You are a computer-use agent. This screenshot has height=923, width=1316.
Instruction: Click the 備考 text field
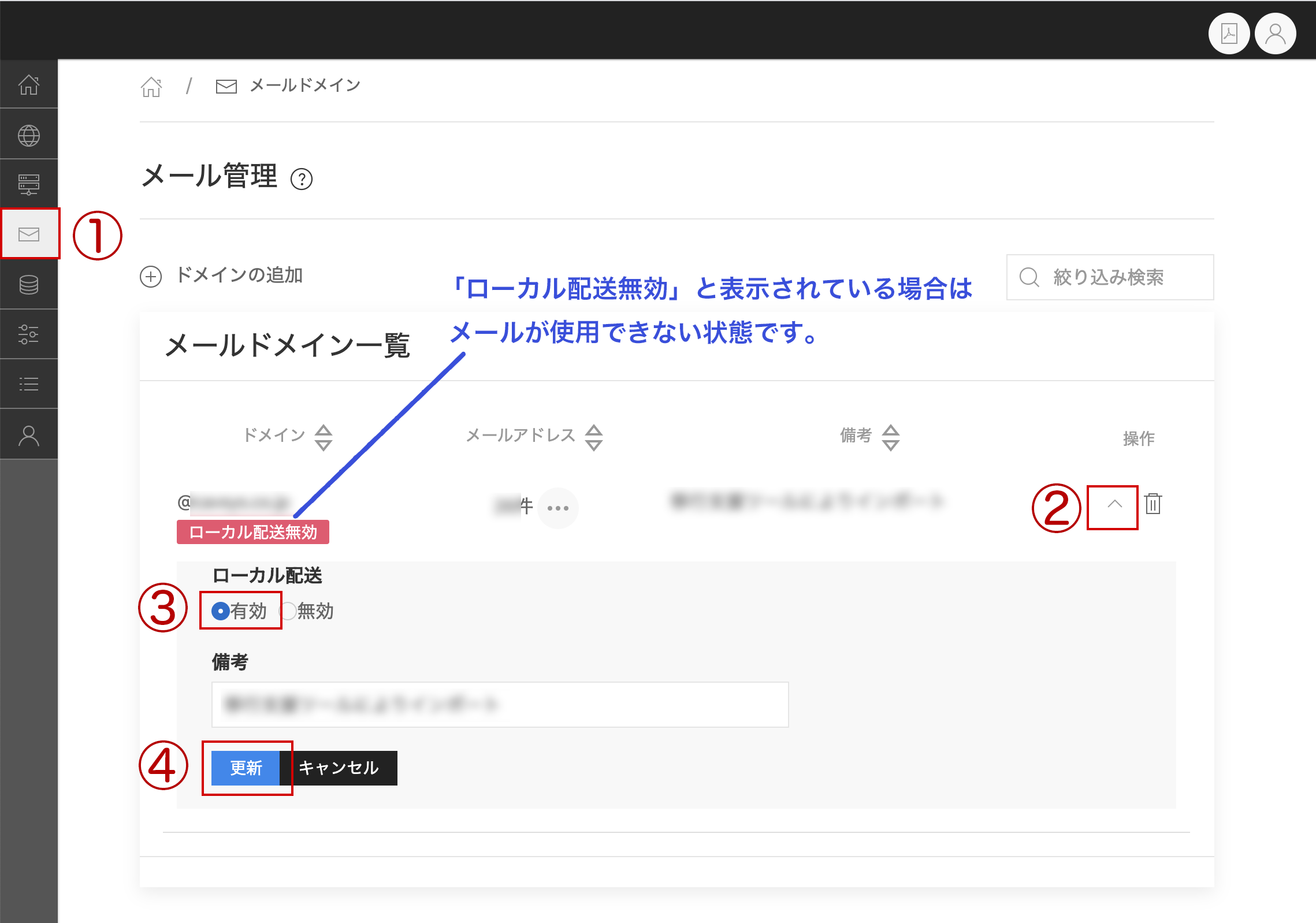(x=500, y=704)
